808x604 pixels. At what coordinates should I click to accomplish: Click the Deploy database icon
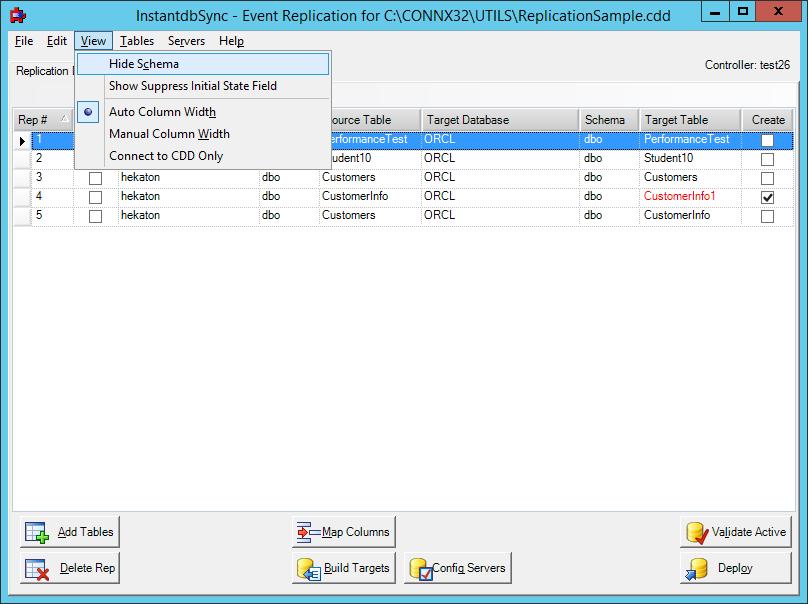(x=697, y=567)
